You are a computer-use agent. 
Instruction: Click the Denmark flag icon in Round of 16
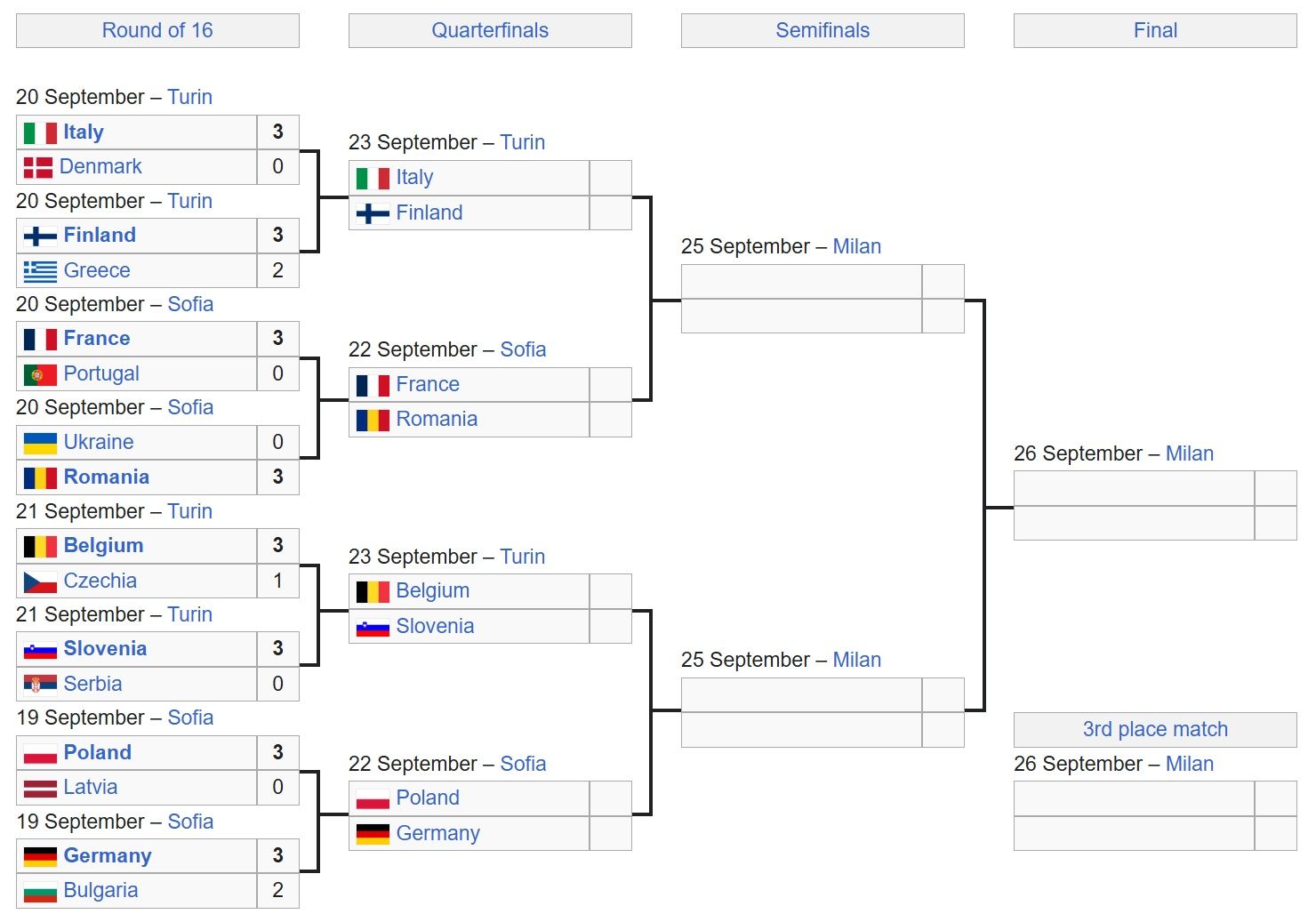click(x=37, y=167)
